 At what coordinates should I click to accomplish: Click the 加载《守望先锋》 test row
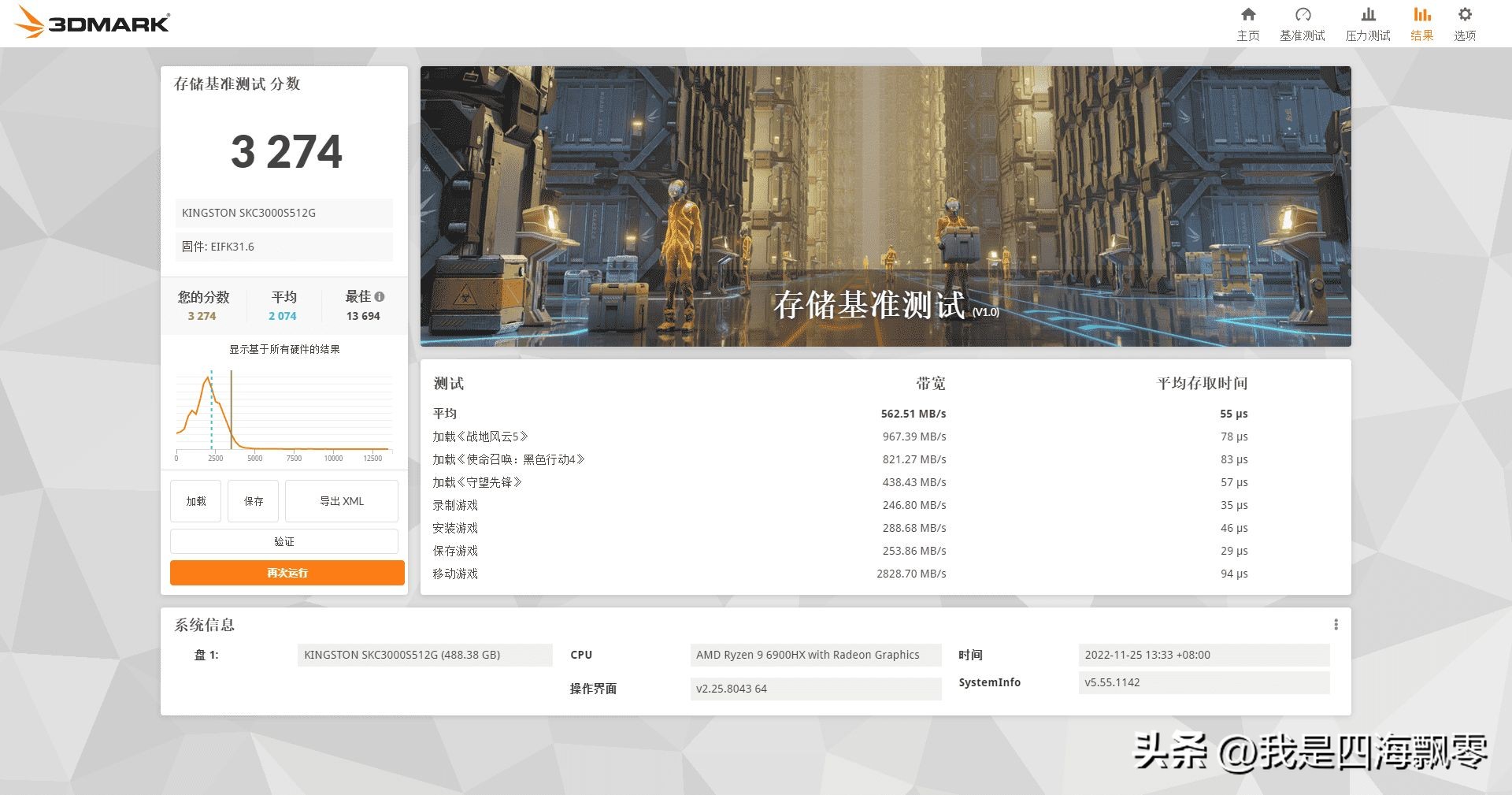tap(886, 482)
